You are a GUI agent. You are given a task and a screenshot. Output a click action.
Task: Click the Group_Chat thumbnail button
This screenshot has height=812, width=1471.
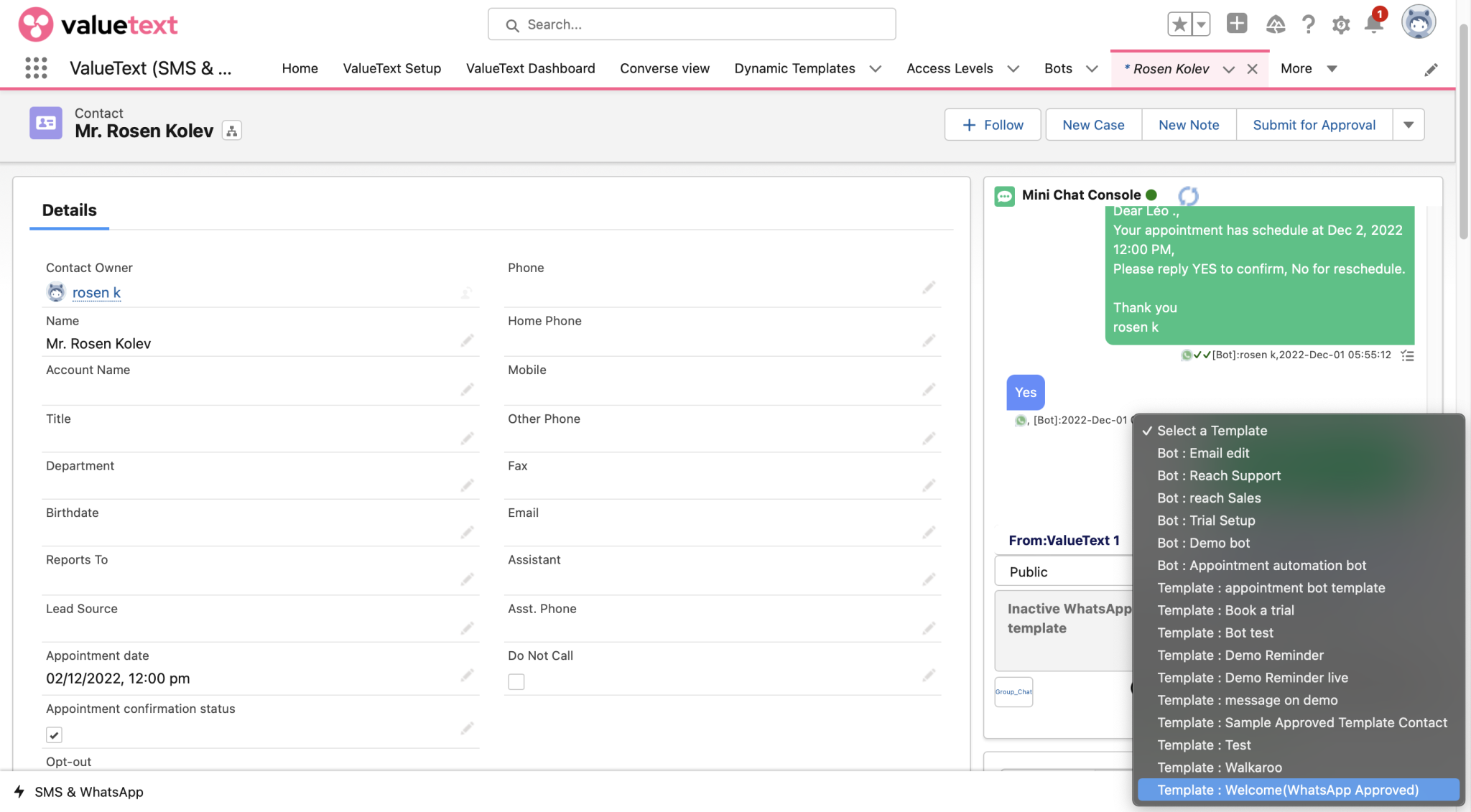coord(1013,692)
